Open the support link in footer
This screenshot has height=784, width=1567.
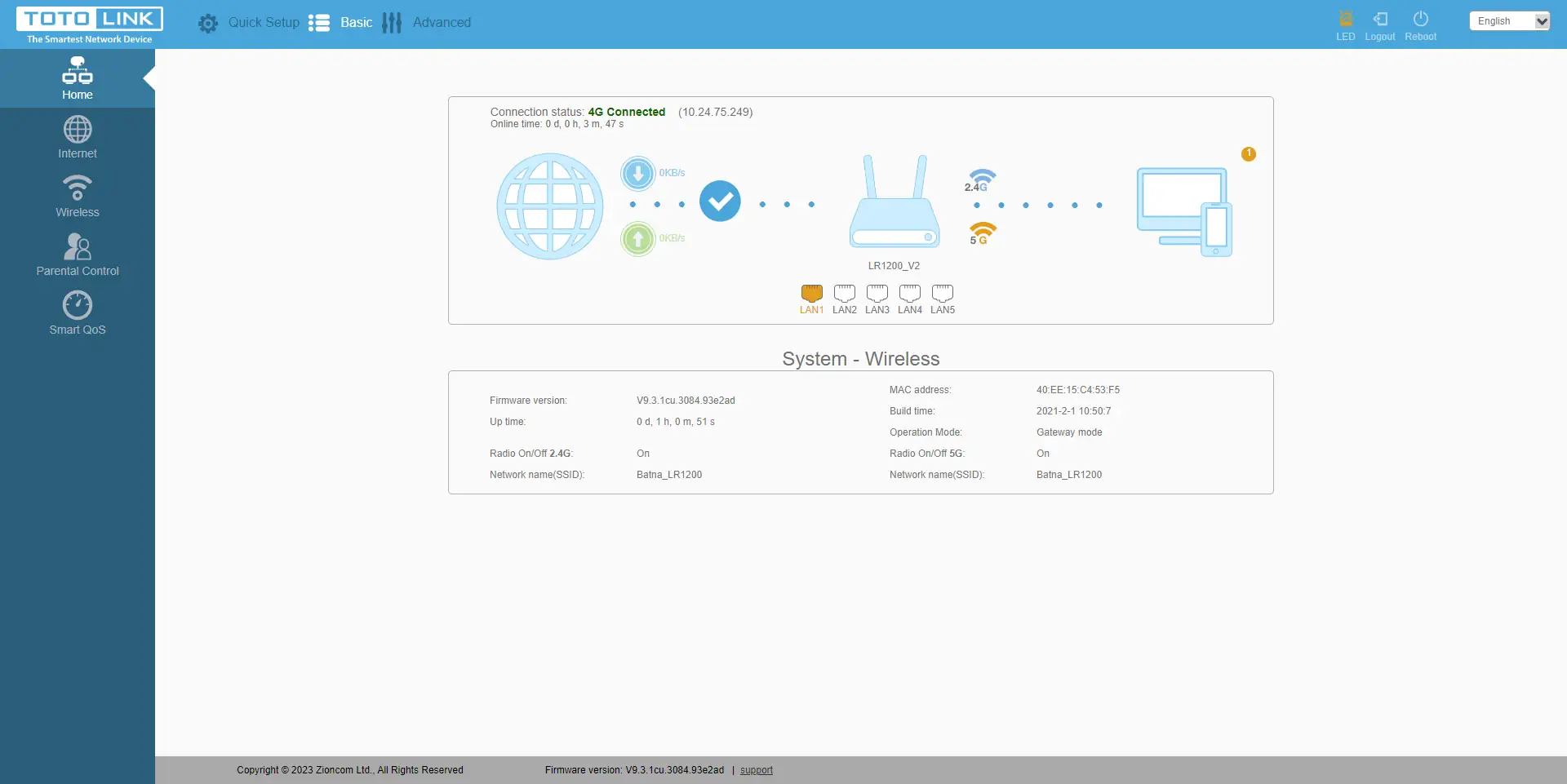[756, 770]
